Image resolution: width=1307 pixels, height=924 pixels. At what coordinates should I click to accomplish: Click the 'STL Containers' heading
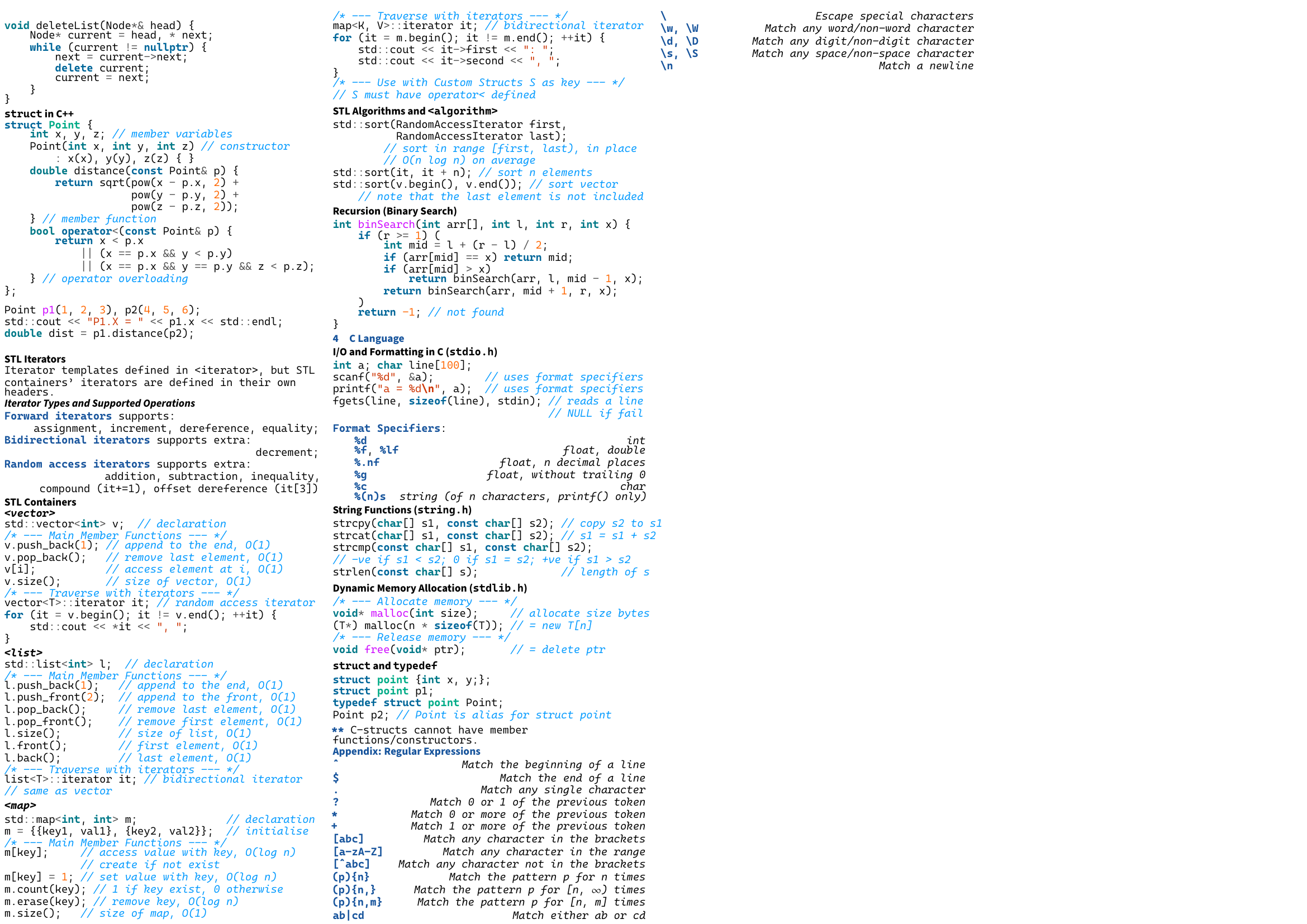pos(40,502)
